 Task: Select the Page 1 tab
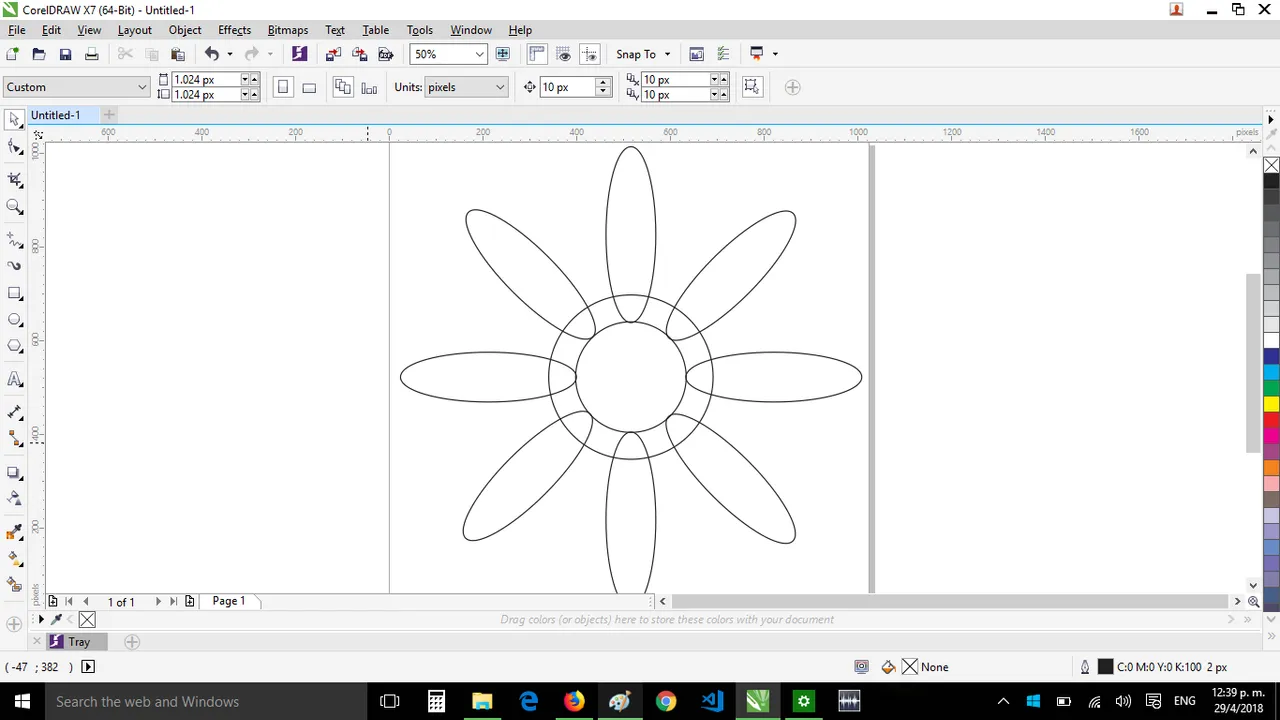click(x=228, y=601)
